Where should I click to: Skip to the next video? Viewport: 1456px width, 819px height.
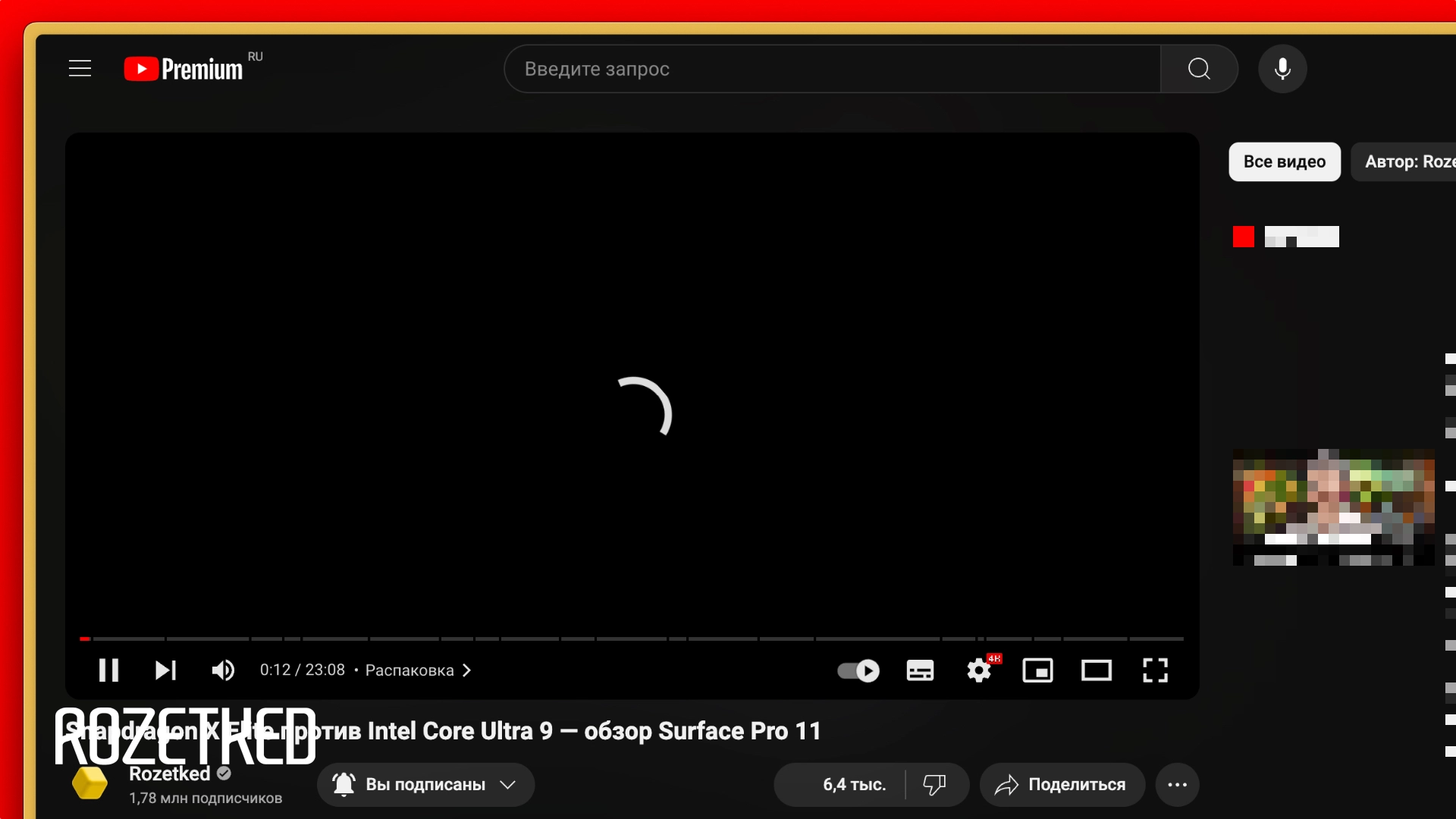[x=165, y=670]
